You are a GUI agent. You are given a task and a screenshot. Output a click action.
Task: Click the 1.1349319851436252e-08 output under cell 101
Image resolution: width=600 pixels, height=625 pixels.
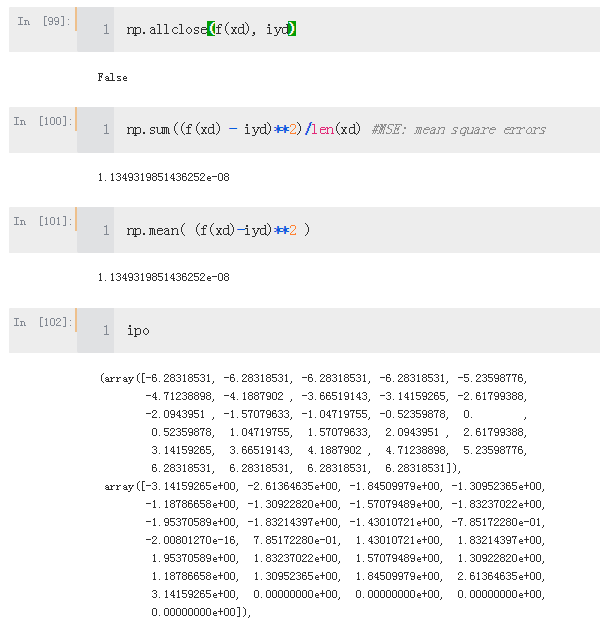163,277
